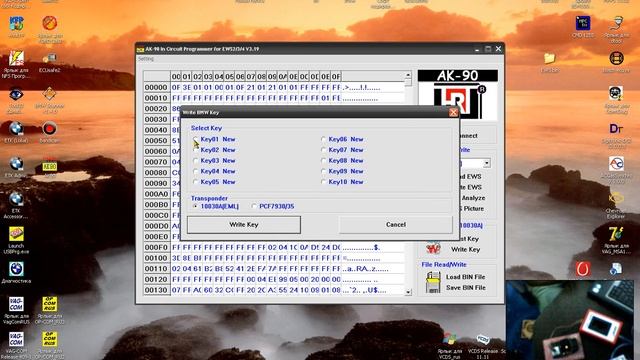
Task: Open the EWS type dropdown arrow
Action: 487,163
